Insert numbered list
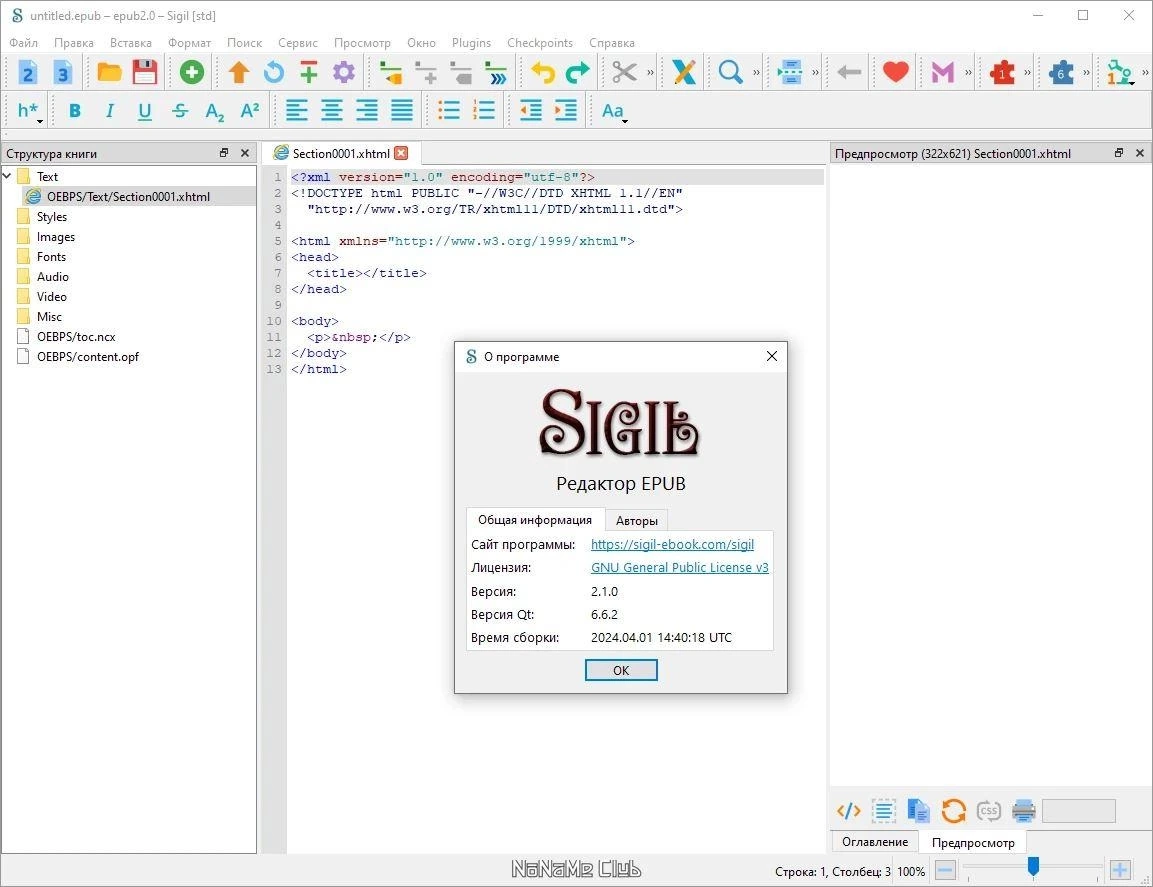Image resolution: width=1153 pixels, height=887 pixels. (x=484, y=110)
